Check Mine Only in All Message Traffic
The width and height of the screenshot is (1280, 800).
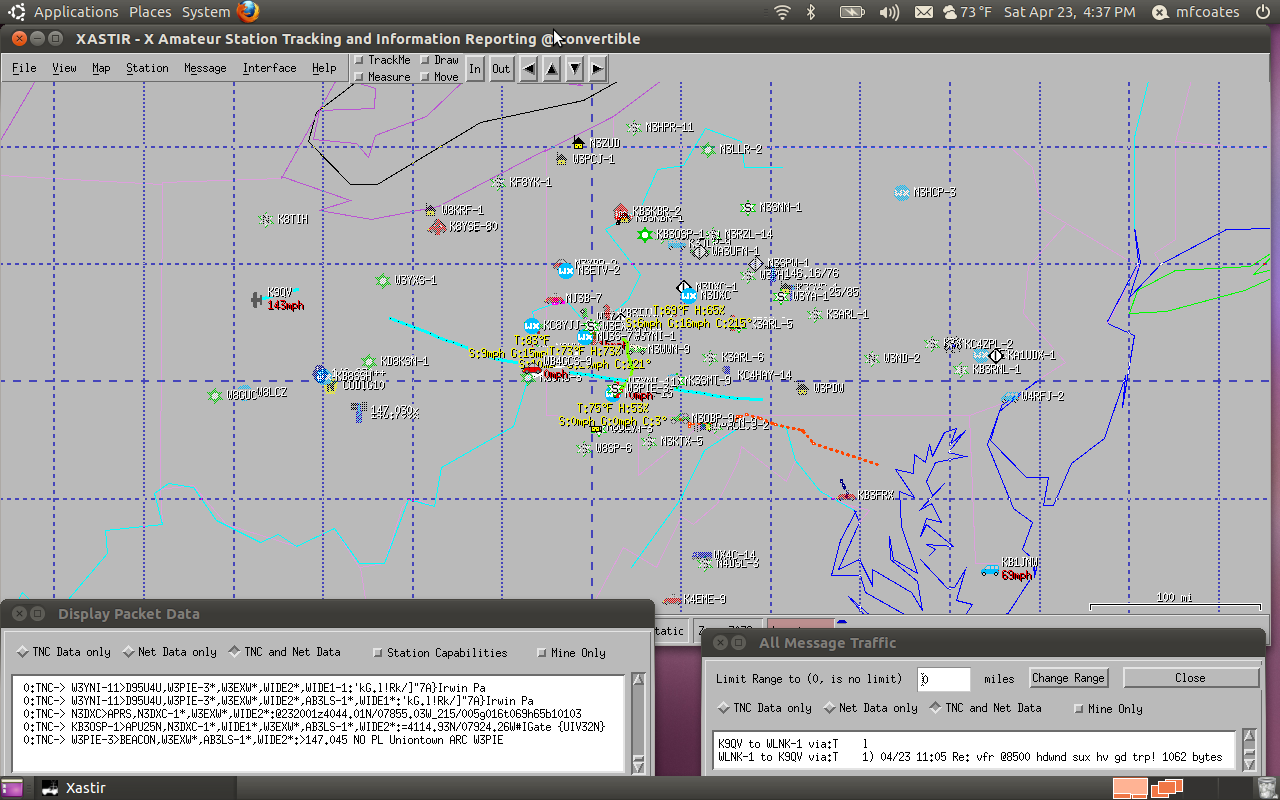click(1078, 708)
